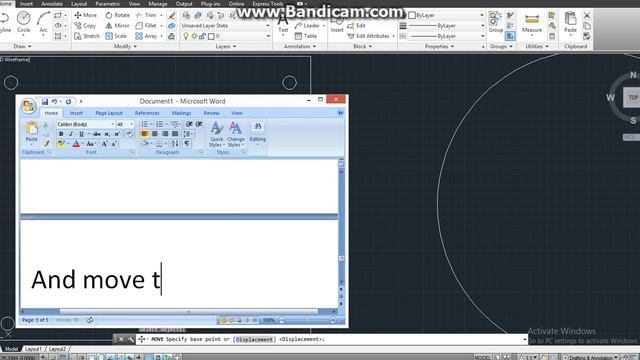Viewport: 640px width, 360px height.
Task: Click the Group tool in AutoCAD
Action: tap(496, 22)
